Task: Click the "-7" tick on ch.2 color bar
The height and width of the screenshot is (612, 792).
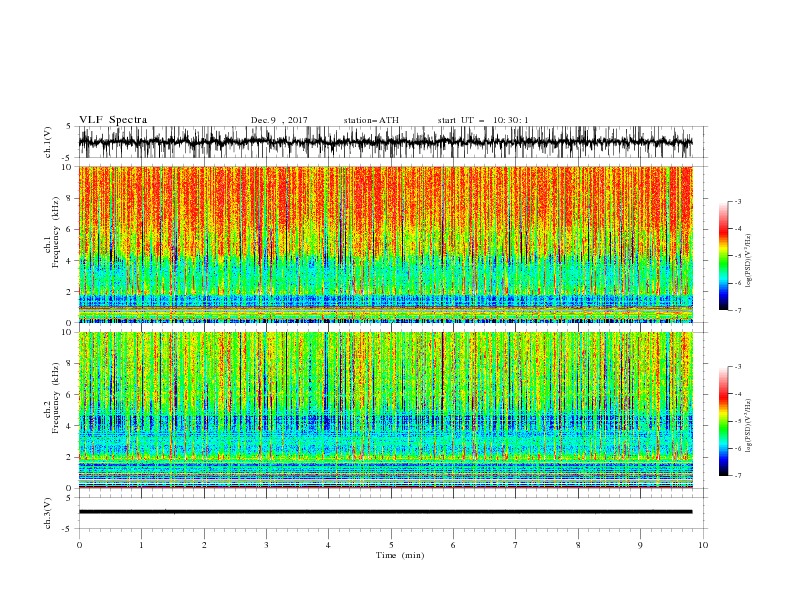Action: tap(738, 475)
